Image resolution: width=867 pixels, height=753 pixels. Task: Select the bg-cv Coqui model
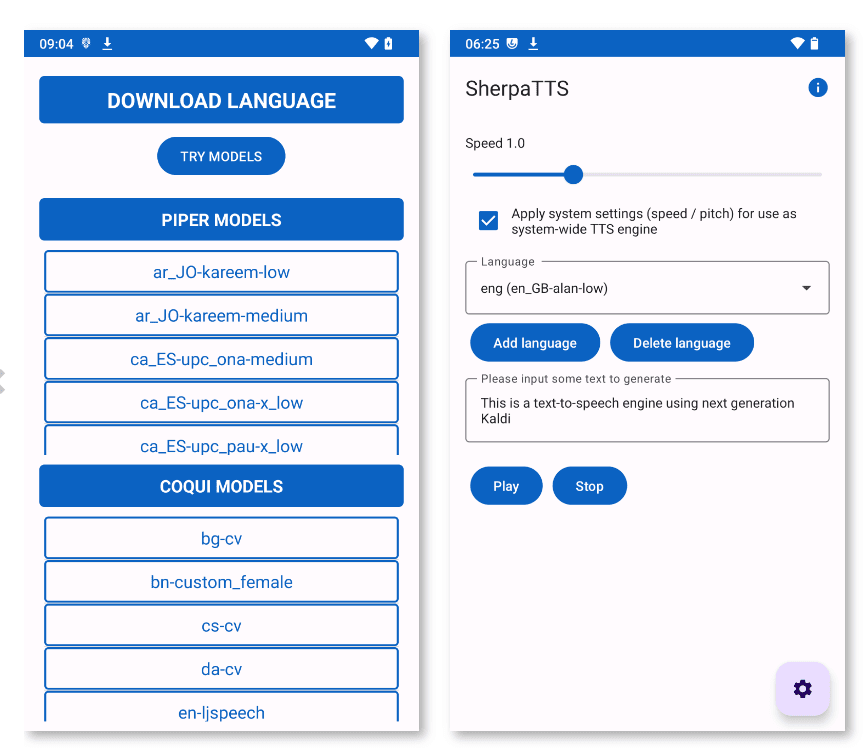coord(221,538)
